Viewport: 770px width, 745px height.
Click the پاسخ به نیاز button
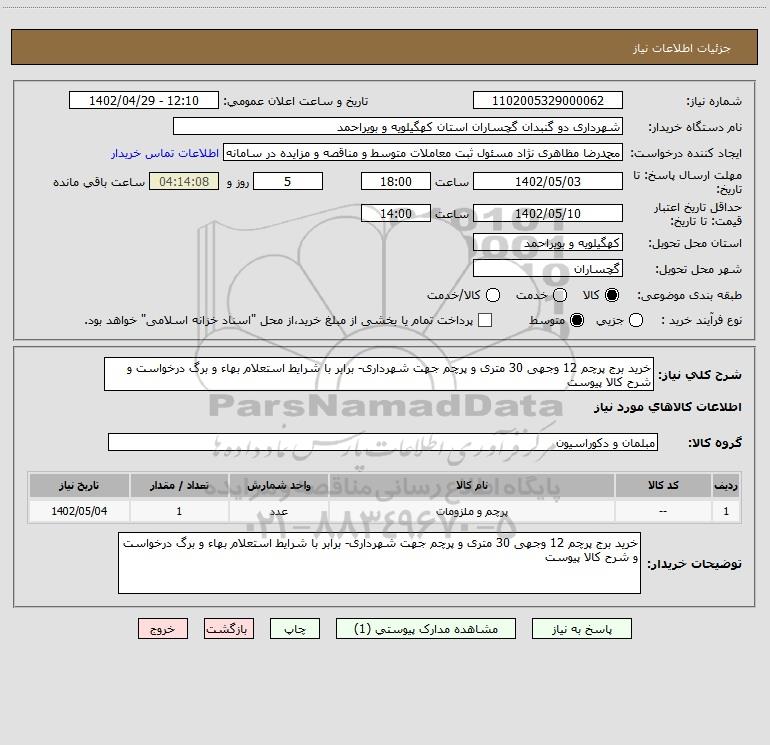coord(581,629)
